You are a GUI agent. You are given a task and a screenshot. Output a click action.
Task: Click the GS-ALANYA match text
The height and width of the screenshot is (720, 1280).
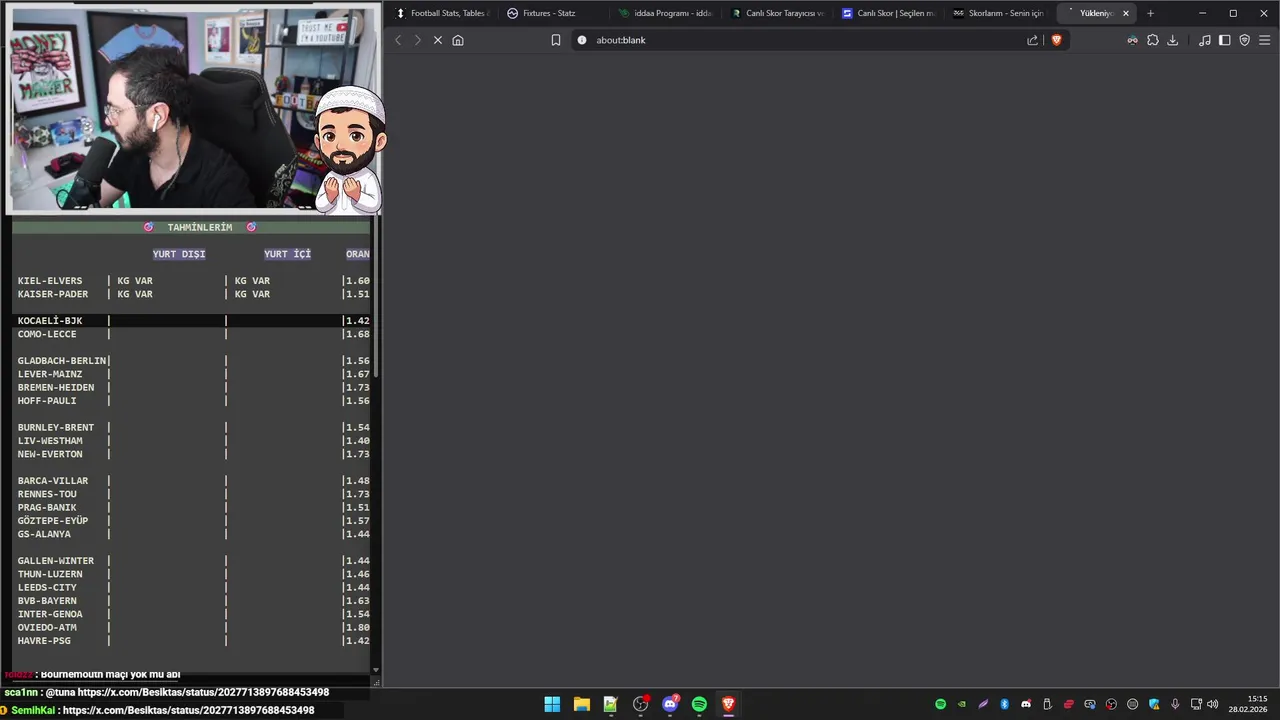pos(44,534)
